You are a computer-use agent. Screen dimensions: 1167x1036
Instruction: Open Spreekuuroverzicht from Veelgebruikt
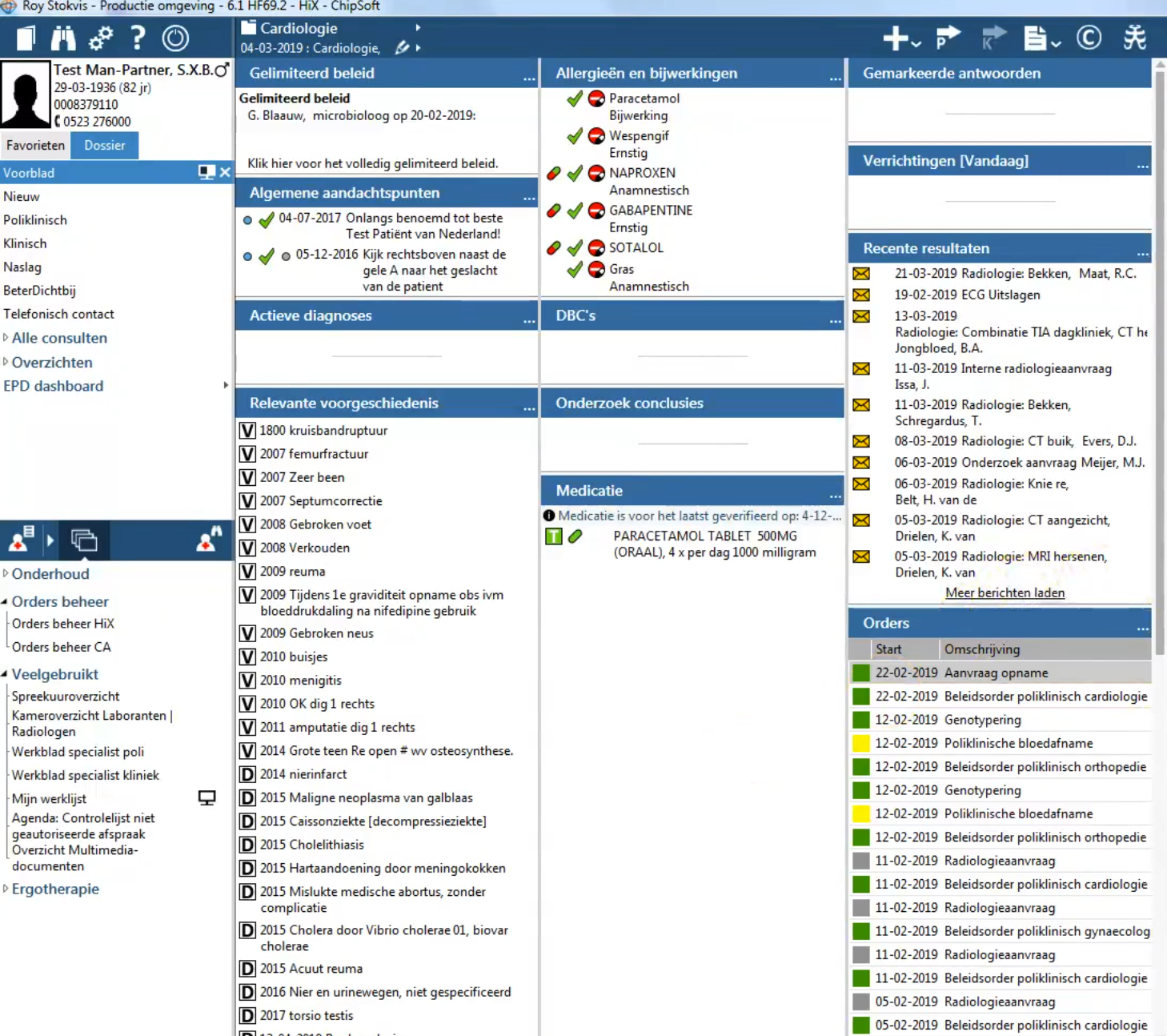[66, 696]
